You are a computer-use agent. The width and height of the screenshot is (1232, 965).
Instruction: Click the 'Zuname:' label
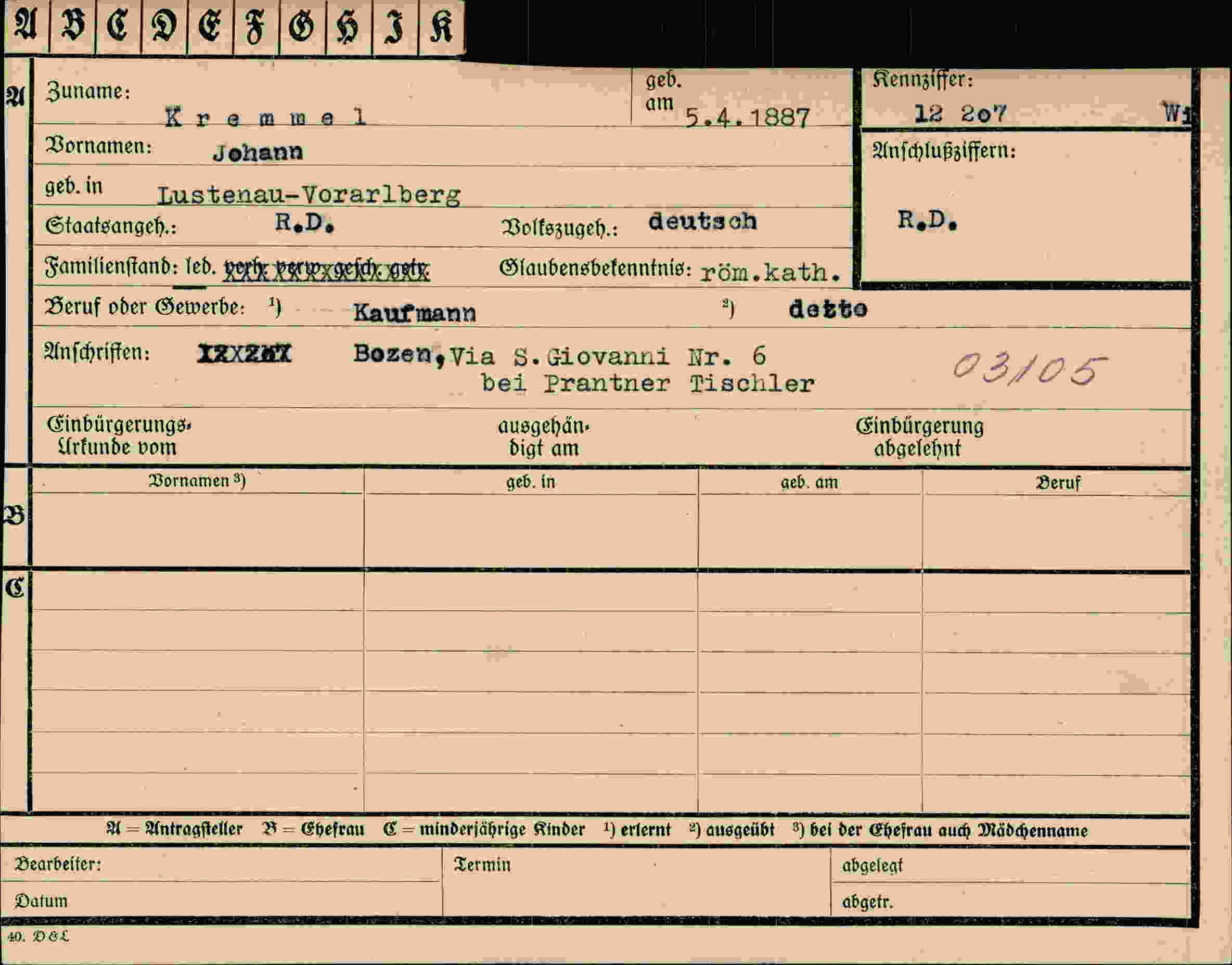click(x=88, y=91)
